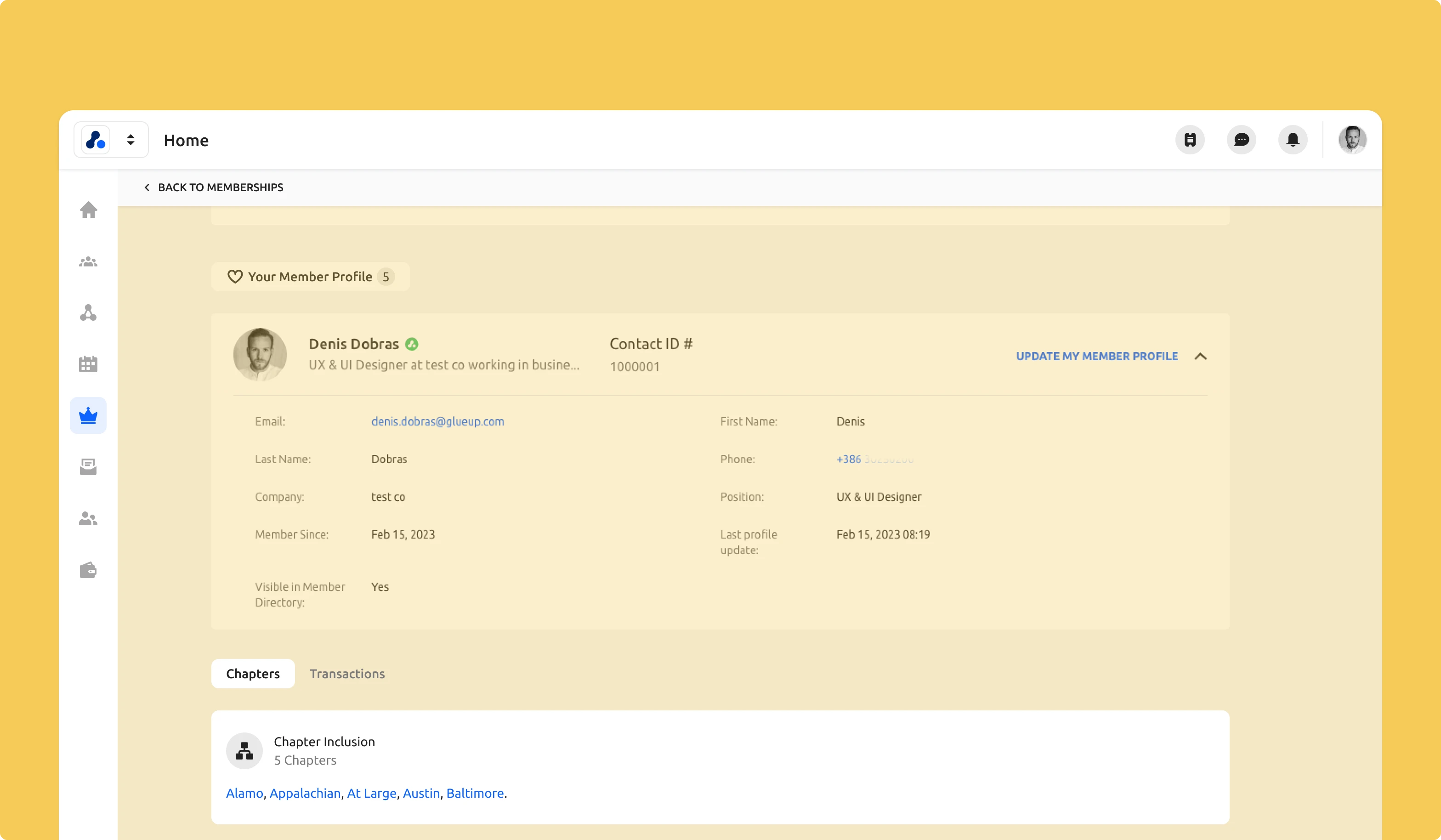Go back to memberships
1441x840 pixels.
tap(214, 187)
